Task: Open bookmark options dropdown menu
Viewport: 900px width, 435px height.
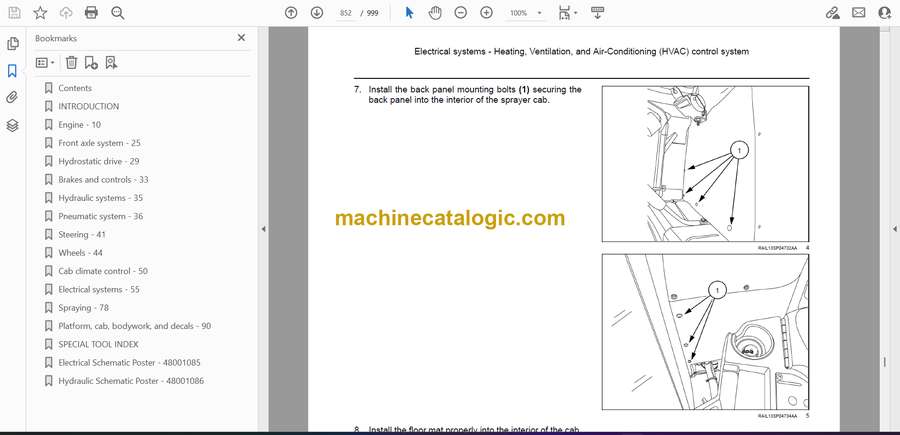Action: [x=45, y=62]
